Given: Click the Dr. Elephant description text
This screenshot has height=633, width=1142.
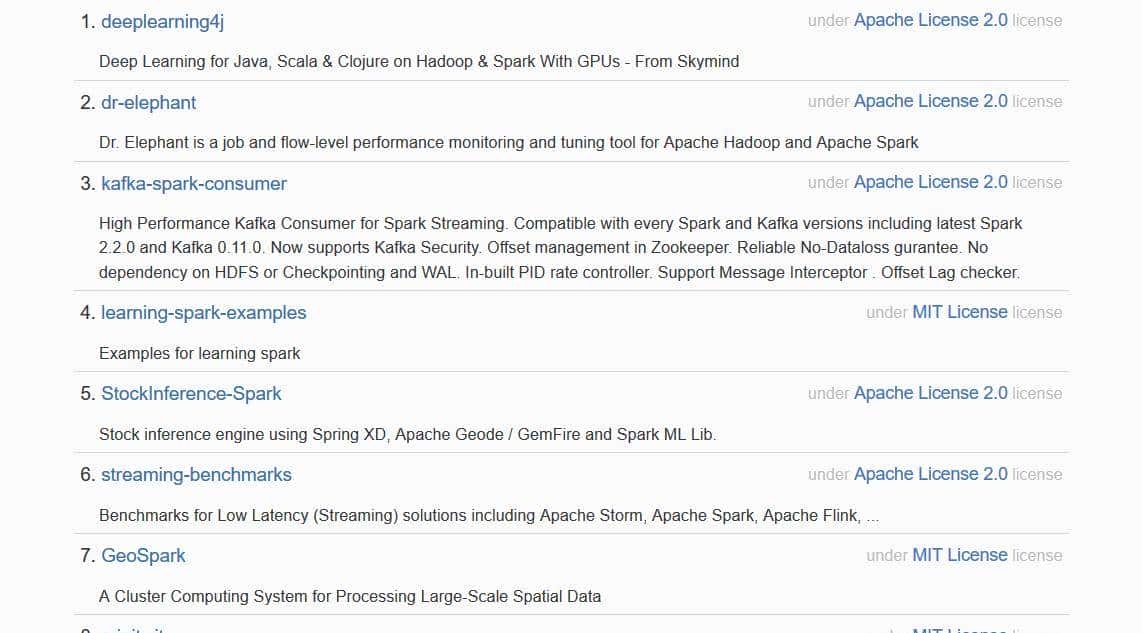Looking at the screenshot, I should (508, 142).
